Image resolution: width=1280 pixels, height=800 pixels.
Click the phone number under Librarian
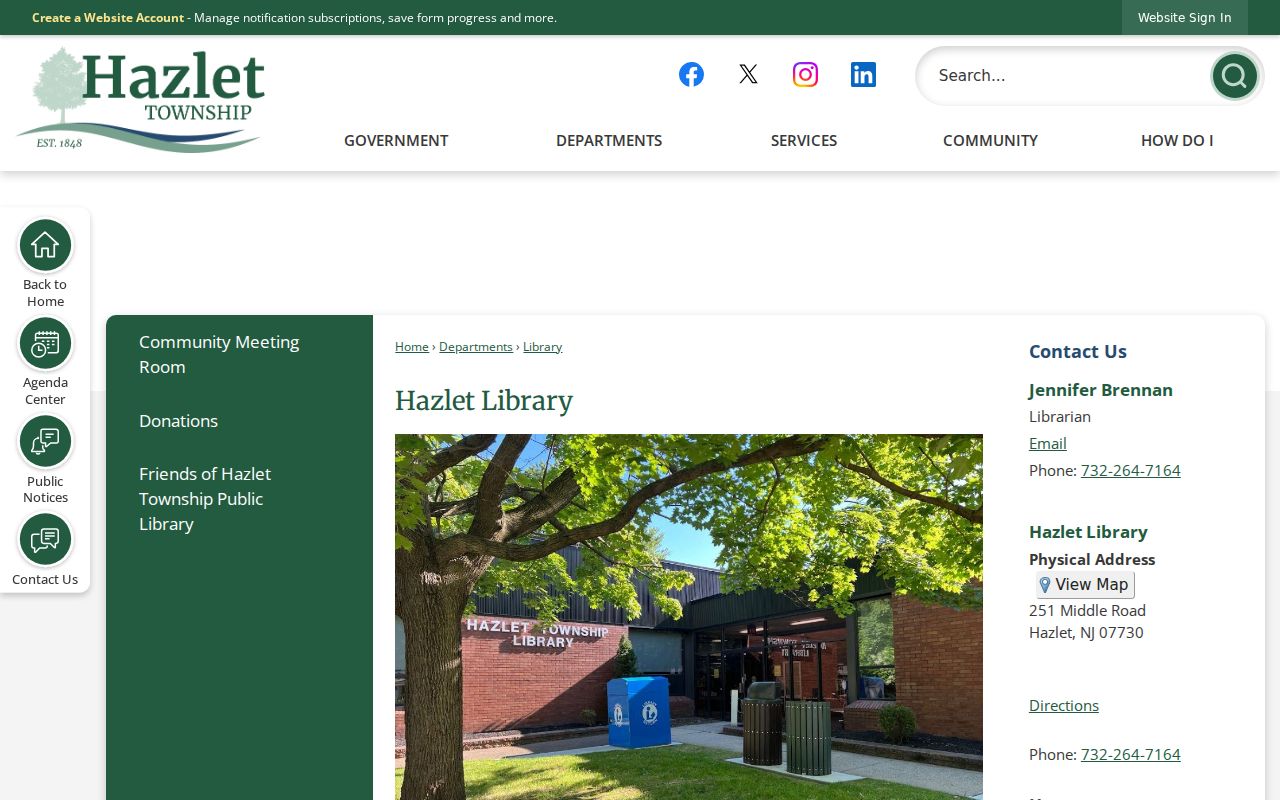(1131, 471)
